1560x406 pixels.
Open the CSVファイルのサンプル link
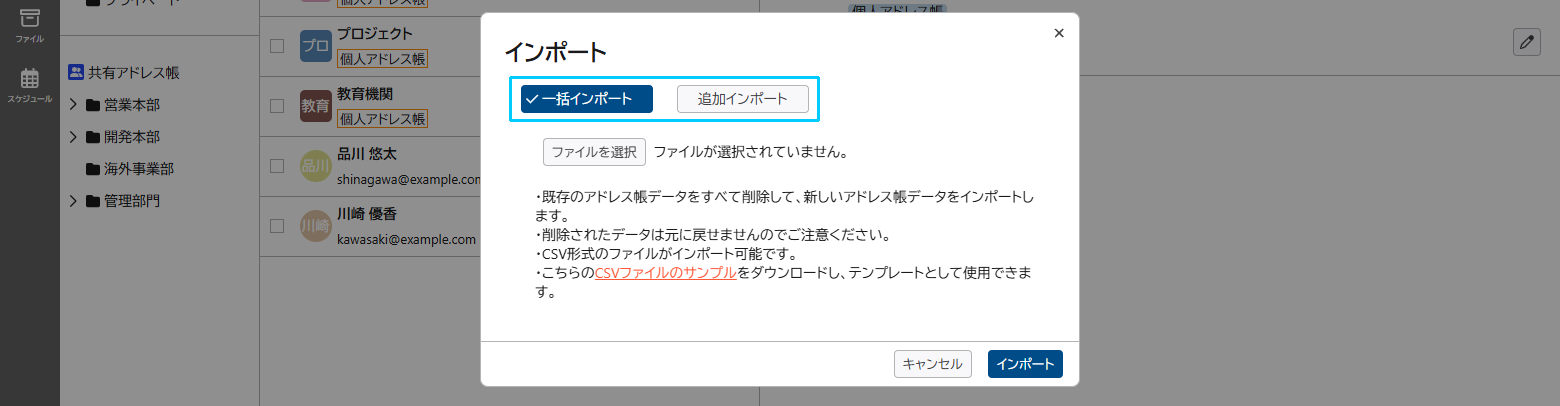click(665, 273)
